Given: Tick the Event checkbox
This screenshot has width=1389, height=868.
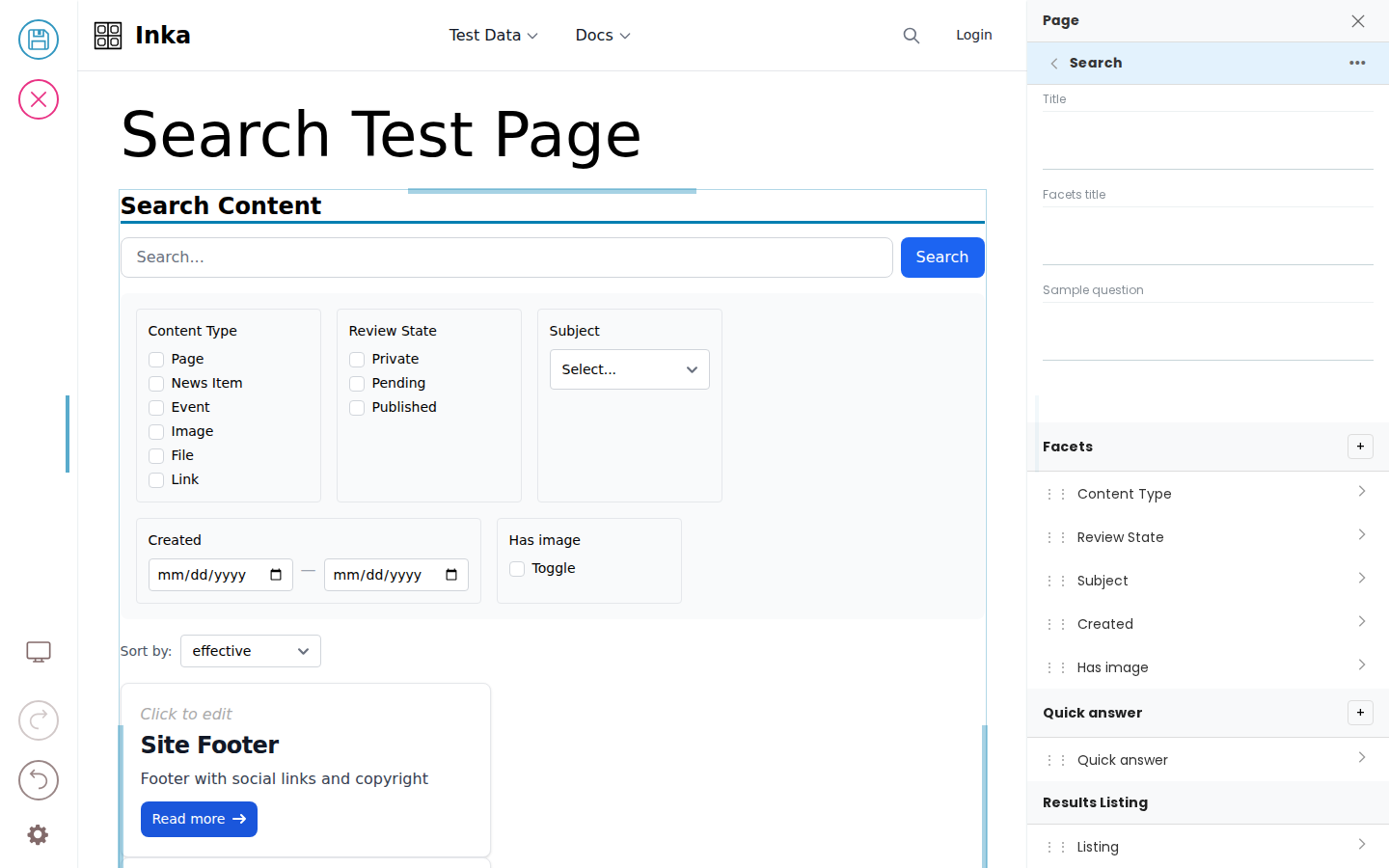Looking at the screenshot, I should coord(156,408).
